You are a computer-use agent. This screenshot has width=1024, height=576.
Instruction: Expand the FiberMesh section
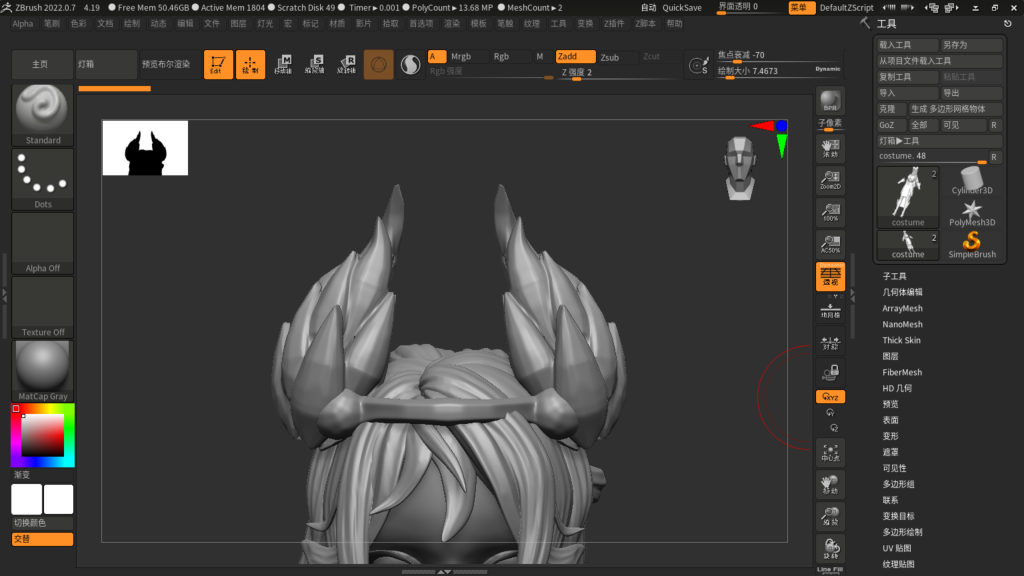click(902, 372)
